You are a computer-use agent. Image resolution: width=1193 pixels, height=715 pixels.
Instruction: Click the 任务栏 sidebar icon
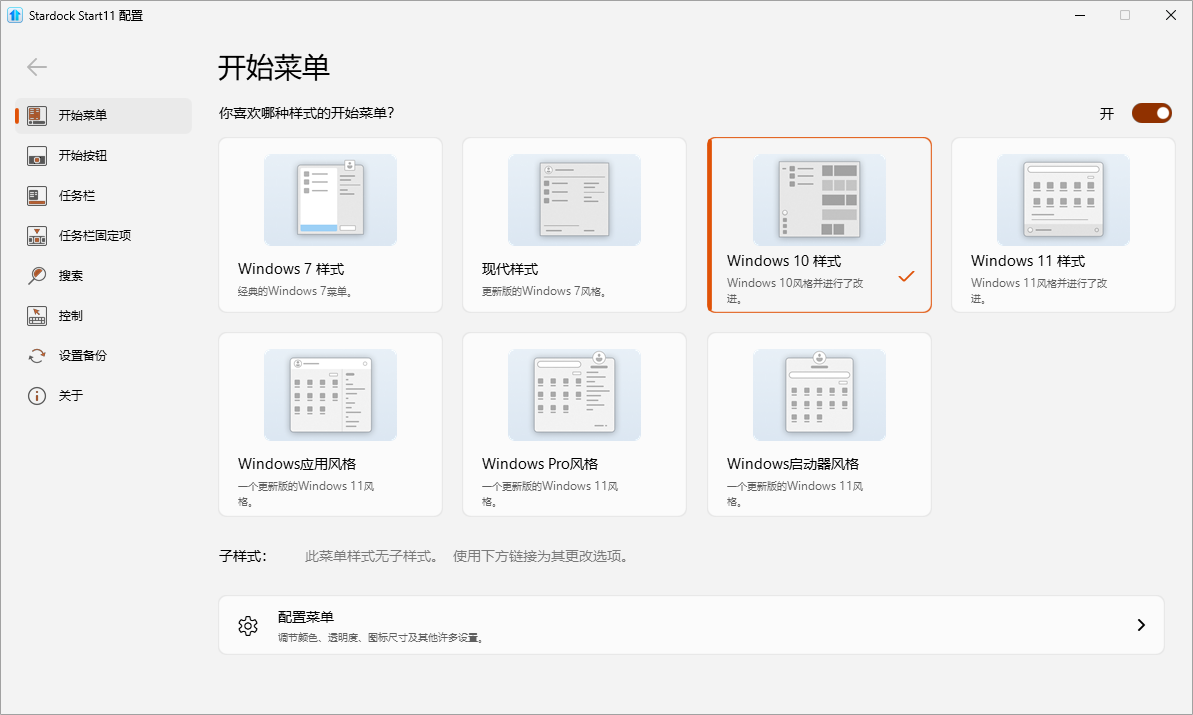(37, 196)
